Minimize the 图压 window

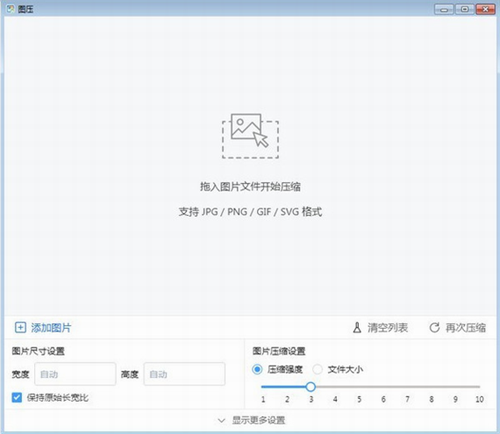coord(444,9)
